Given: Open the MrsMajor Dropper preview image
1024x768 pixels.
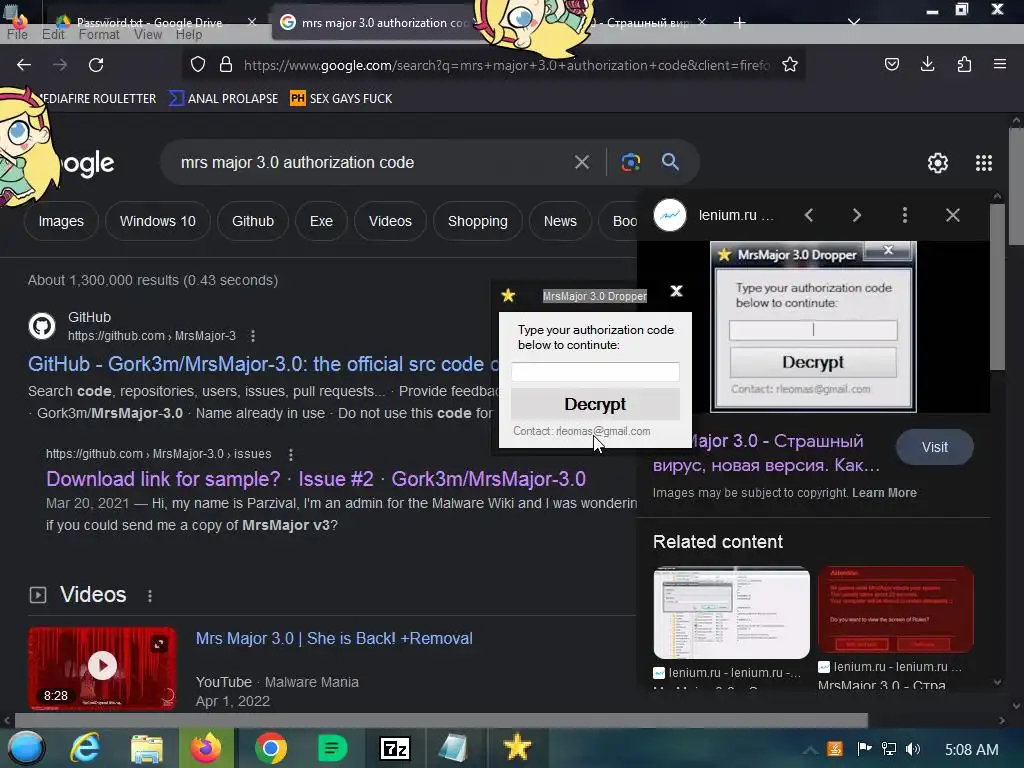Looking at the screenshot, I should 813,327.
